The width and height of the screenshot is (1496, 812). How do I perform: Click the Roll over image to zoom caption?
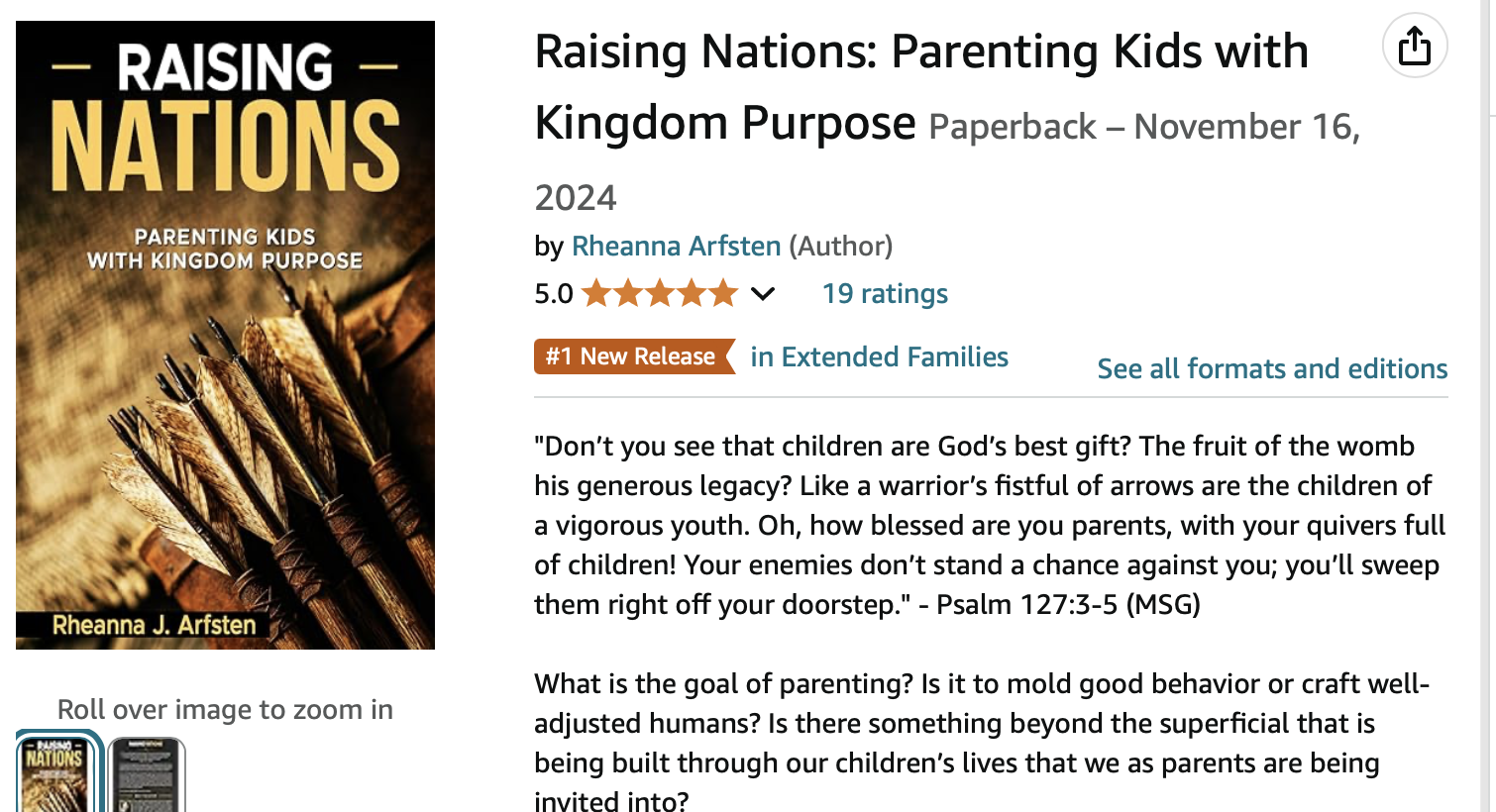coord(225,709)
